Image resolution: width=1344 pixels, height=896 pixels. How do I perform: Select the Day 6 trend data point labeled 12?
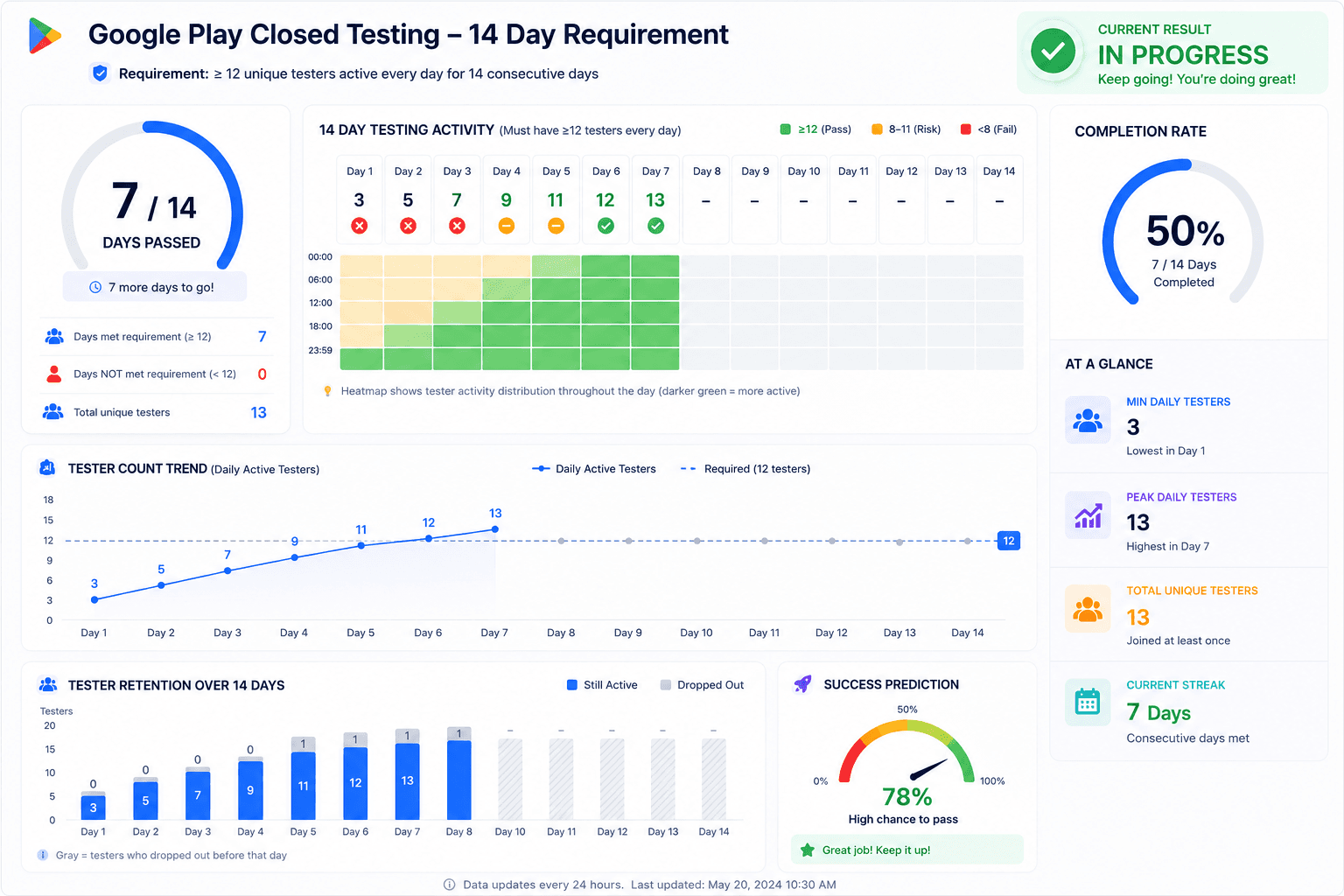(x=428, y=538)
